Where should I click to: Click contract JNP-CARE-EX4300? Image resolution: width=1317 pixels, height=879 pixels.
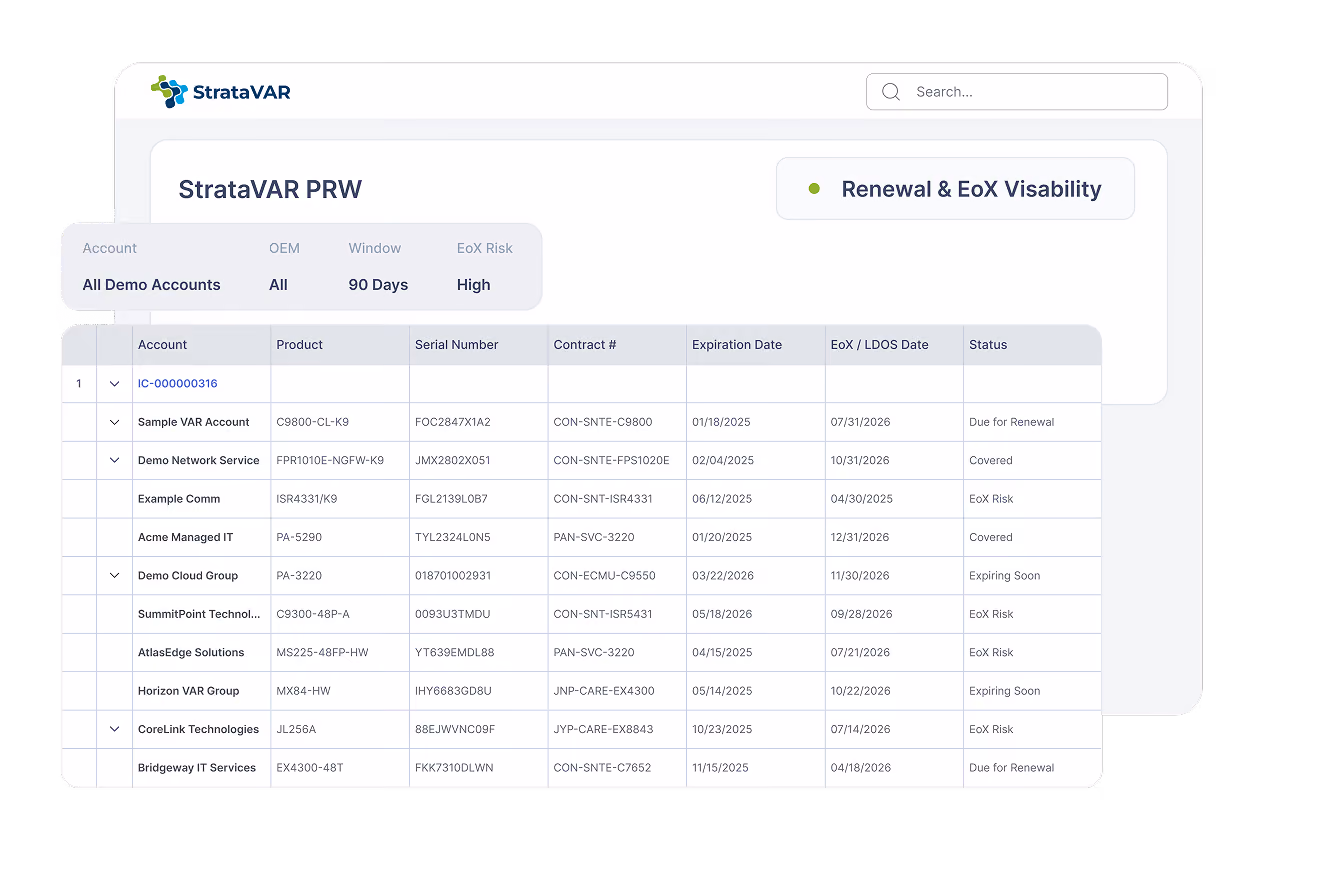[x=604, y=691]
